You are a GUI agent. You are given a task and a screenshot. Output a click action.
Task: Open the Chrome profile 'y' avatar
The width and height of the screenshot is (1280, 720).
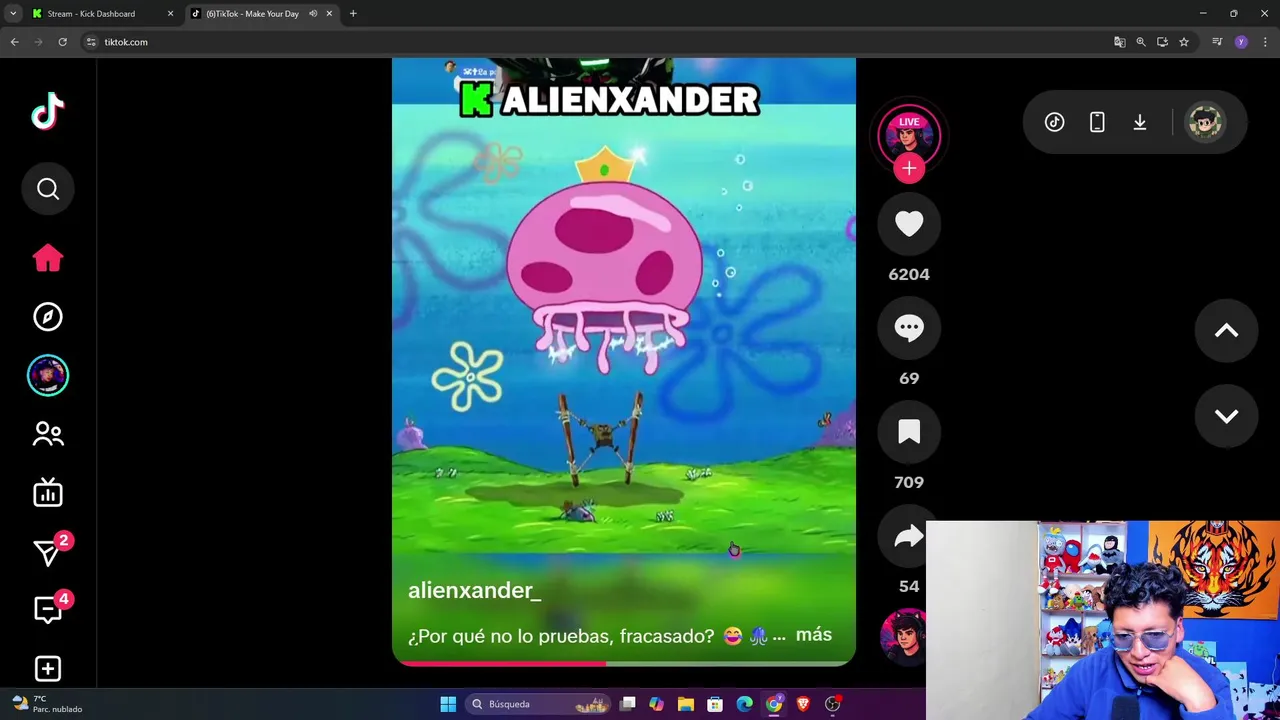pos(1241,42)
